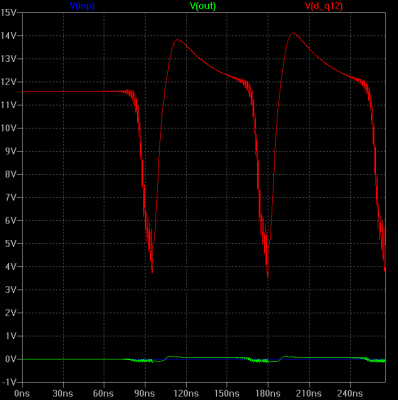Click the 0ns time axis label
The width and height of the screenshot is (398, 400).
[x=22, y=393]
